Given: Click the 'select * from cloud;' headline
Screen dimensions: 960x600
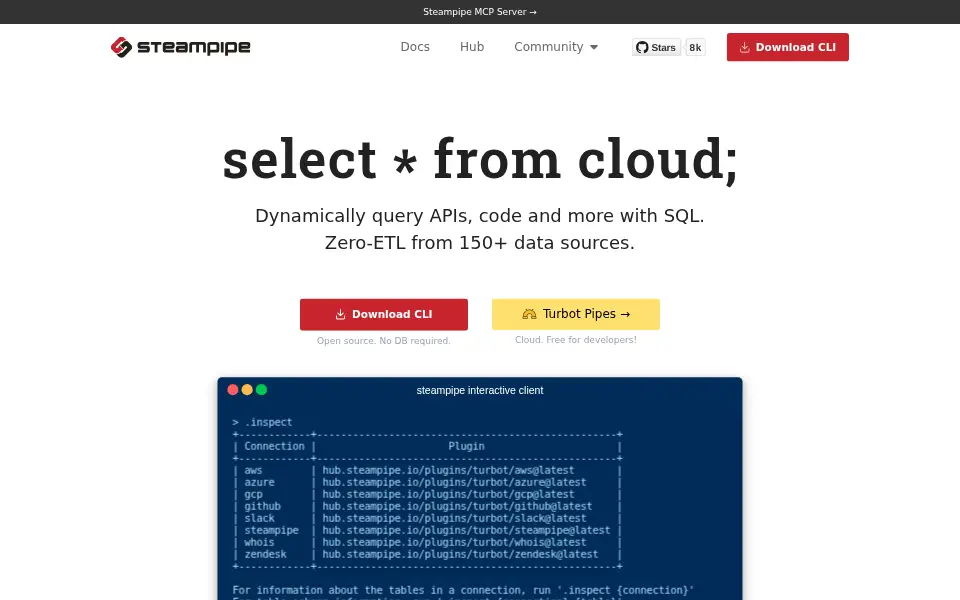Looking at the screenshot, I should click(480, 159).
